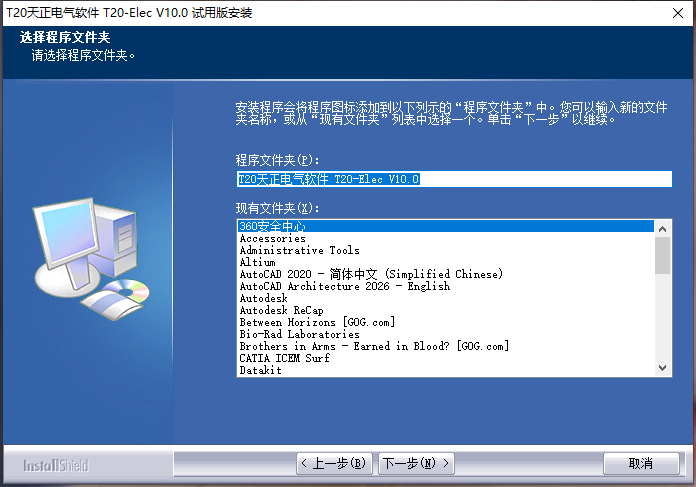This screenshot has height=487, width=696.
Task: Pick the Datakit folder entry
Action: (446, 370)
